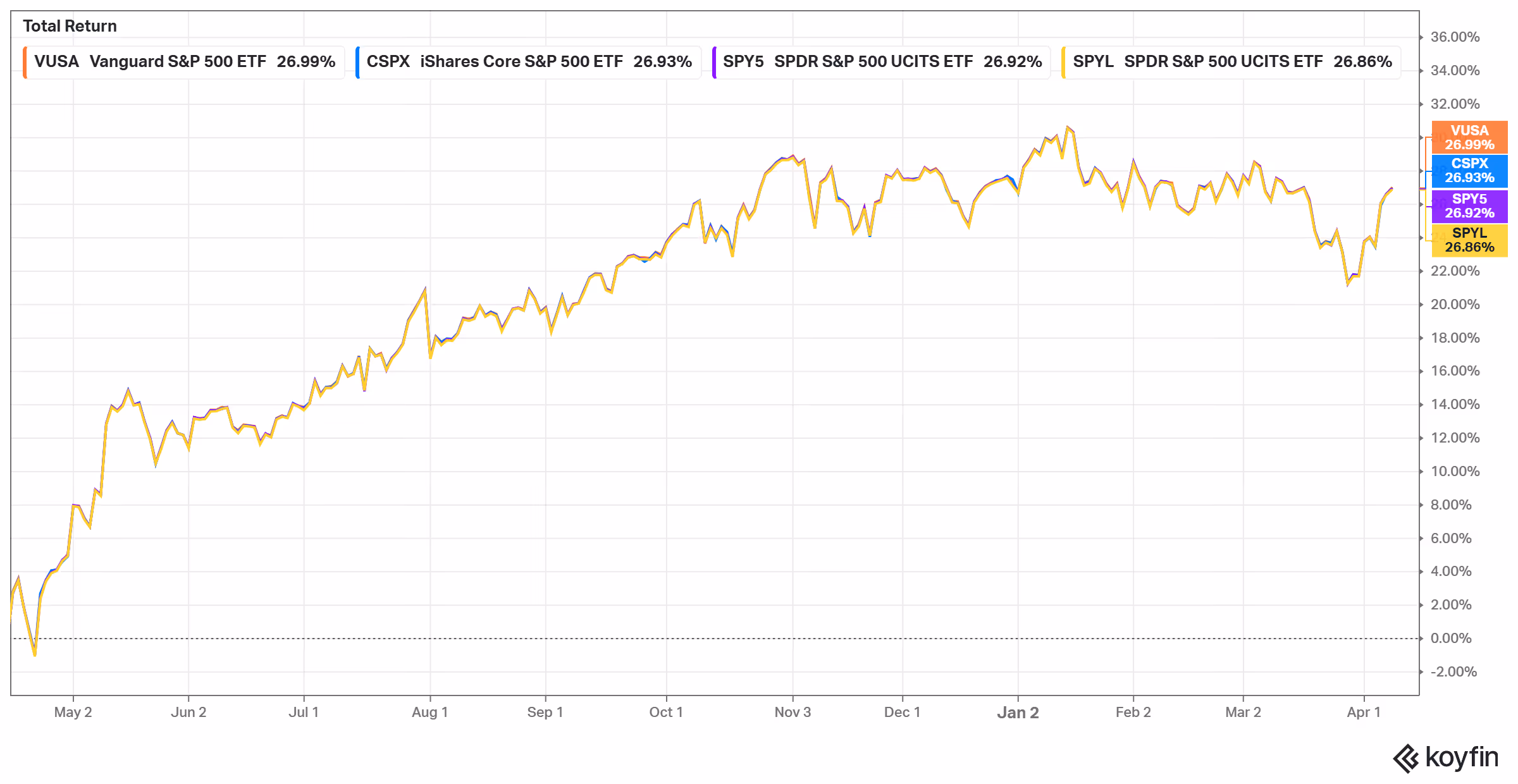The width and height of the screenshot is (1518, 784).
Task: Click the 36.00% y-axis label
Action: pos(1454,37)
